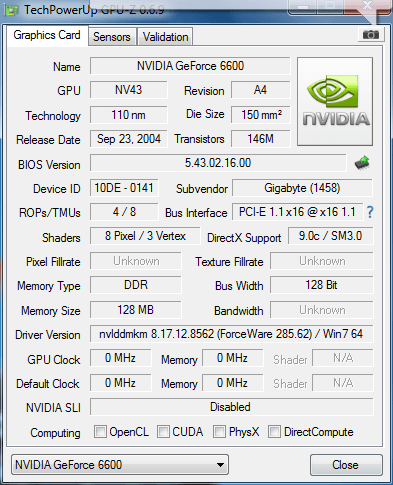Click the Device ID field 10DE - 0141
The height and width of the screenshot is (485, 393).
(124, 188)
